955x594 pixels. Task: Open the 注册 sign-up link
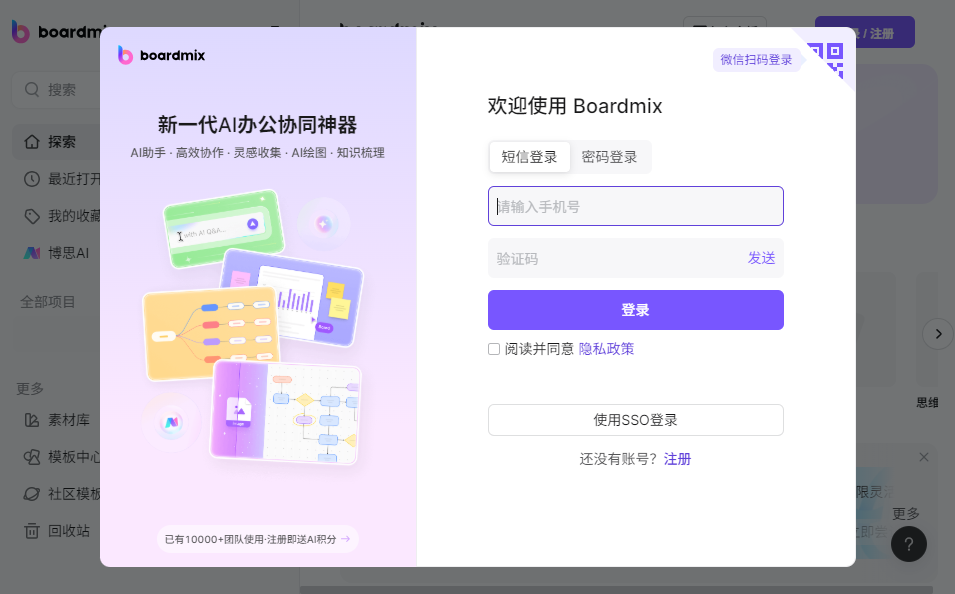(677, 459)
